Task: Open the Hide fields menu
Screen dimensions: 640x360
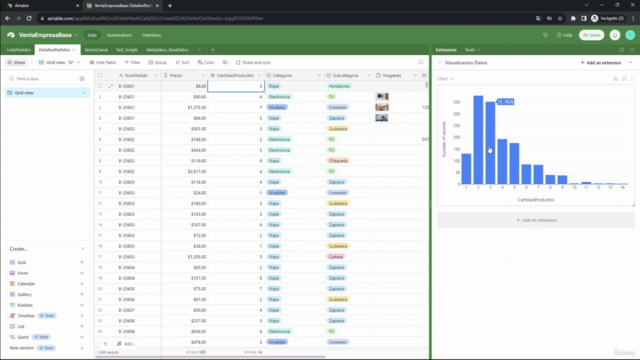Action: tap(102, 62)
